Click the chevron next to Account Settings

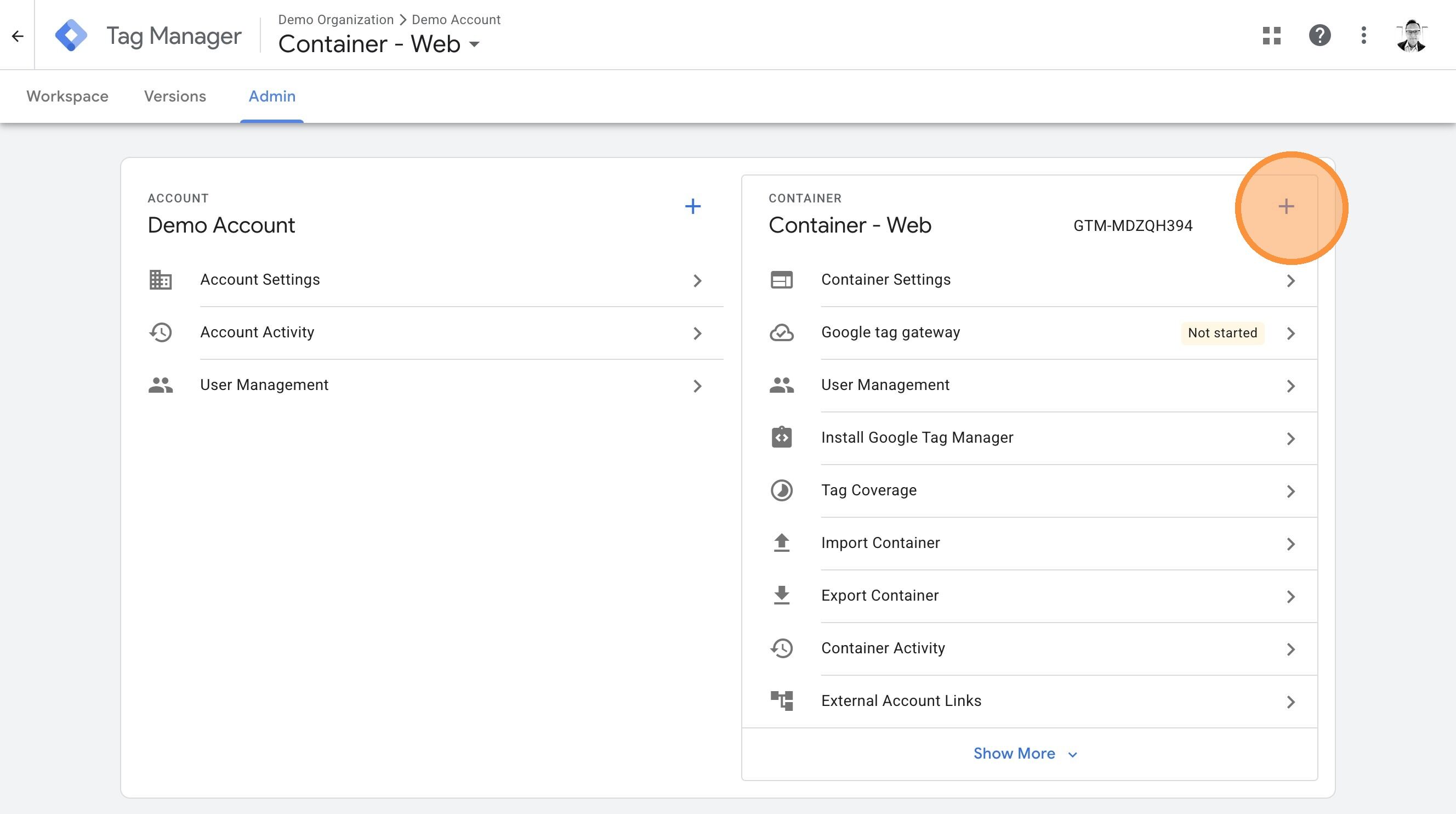697,281
